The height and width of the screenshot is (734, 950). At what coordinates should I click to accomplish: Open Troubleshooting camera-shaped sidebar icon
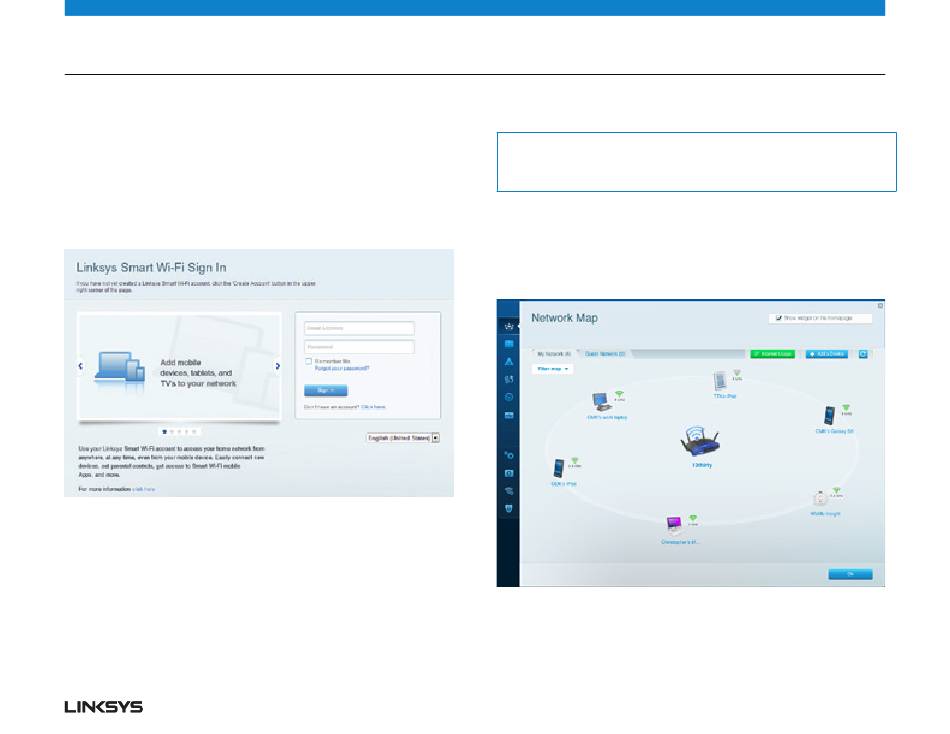[509, 473]
